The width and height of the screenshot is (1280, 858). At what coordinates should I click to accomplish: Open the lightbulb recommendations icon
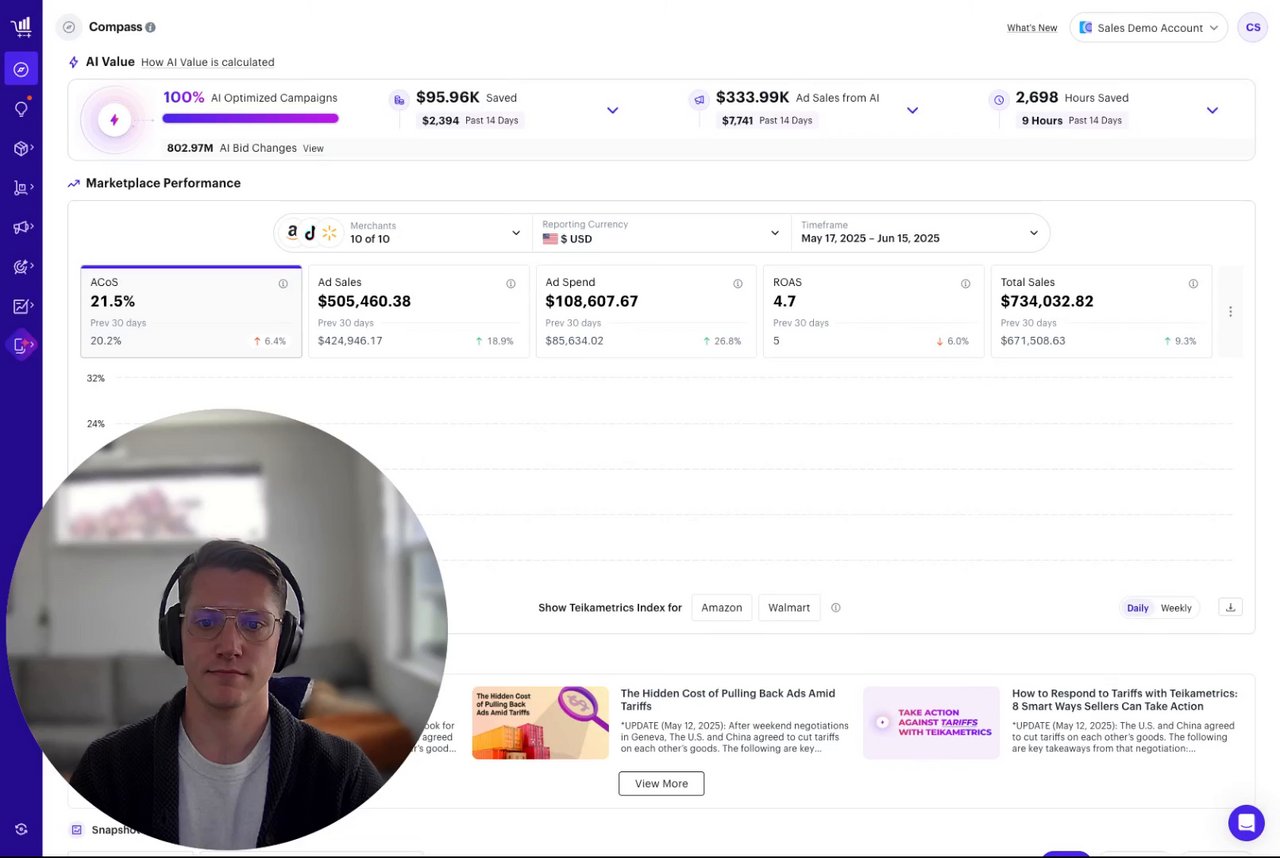[x=21, y=108]
